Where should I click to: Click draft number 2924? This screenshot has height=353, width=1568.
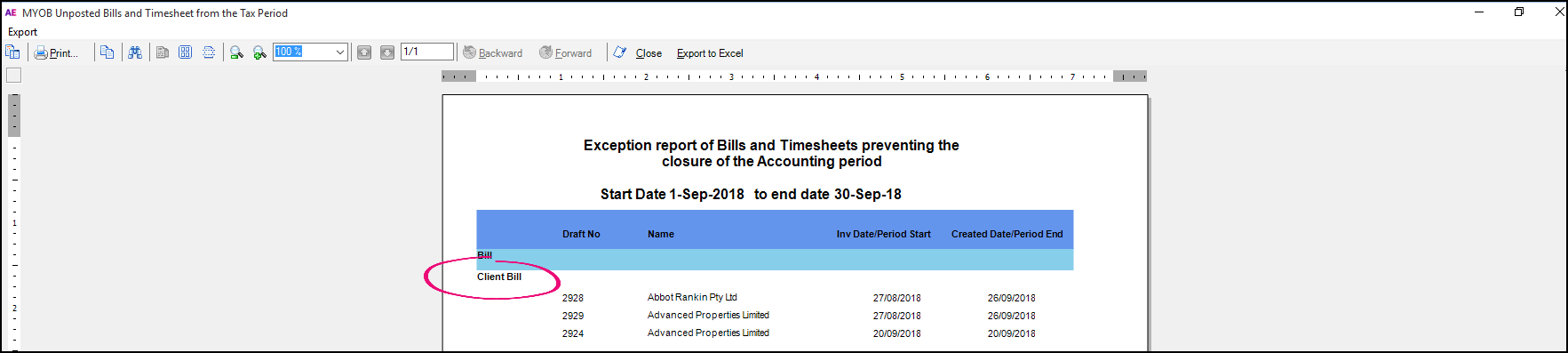click(x=573, y=333)
